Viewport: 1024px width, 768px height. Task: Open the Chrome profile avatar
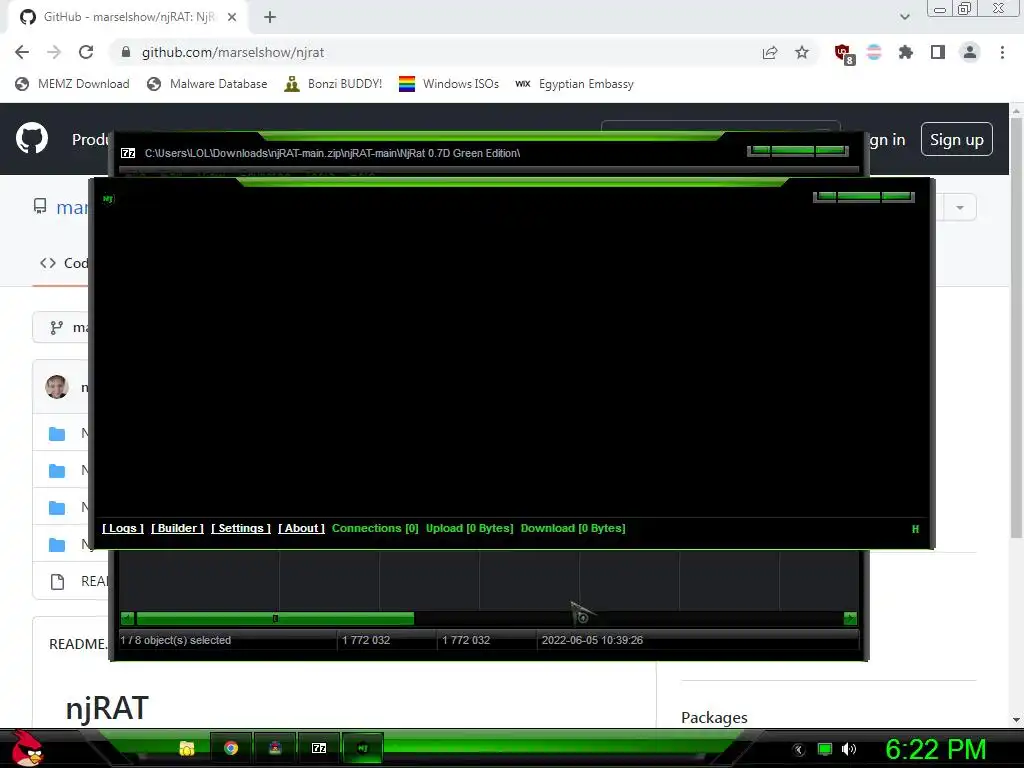tap(970, 52)
